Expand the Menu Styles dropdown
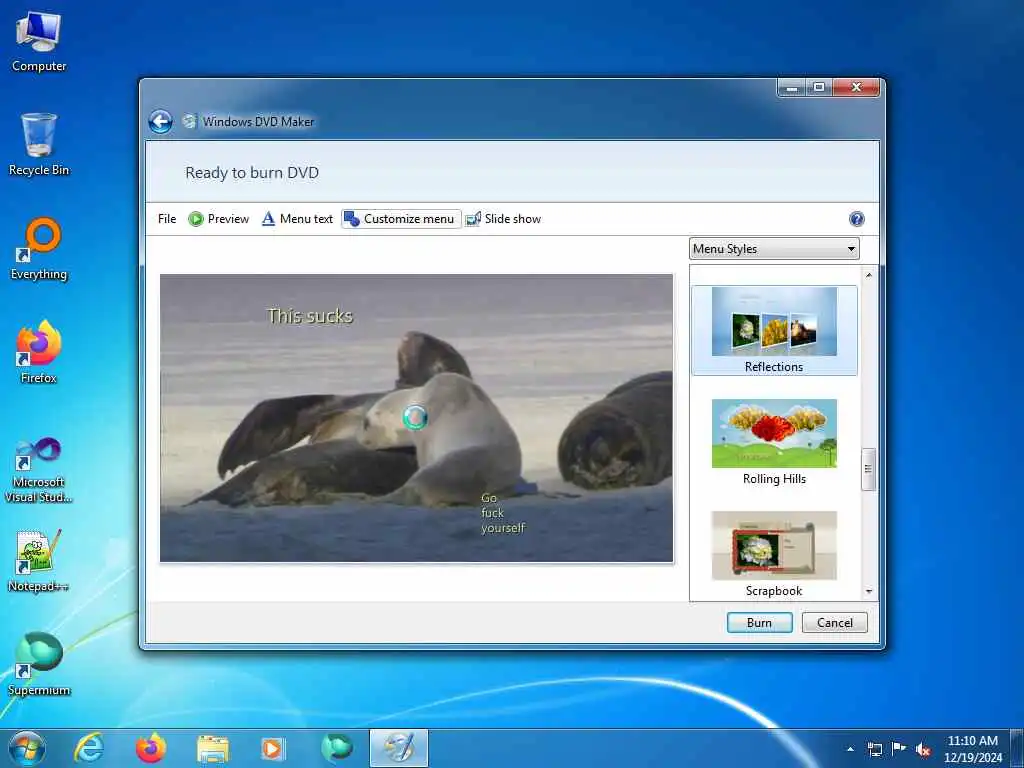The height and width of the screenshot is (768, 1024). (774, 249)
